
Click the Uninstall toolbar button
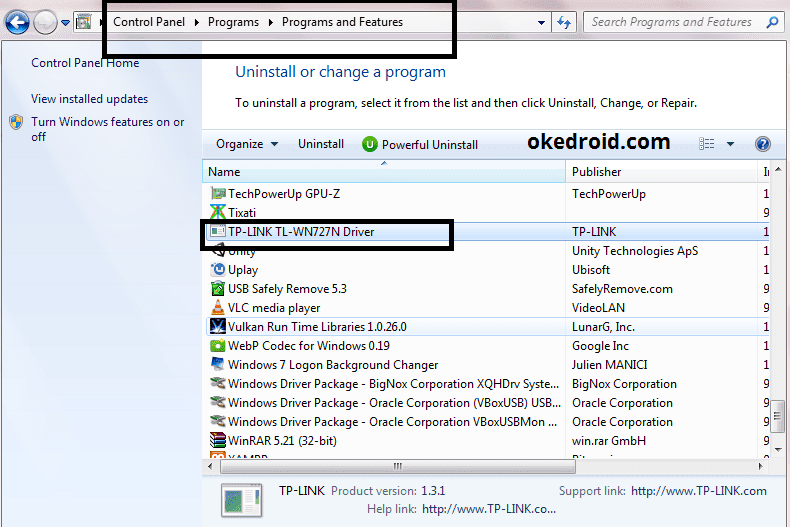coord(321,144)
